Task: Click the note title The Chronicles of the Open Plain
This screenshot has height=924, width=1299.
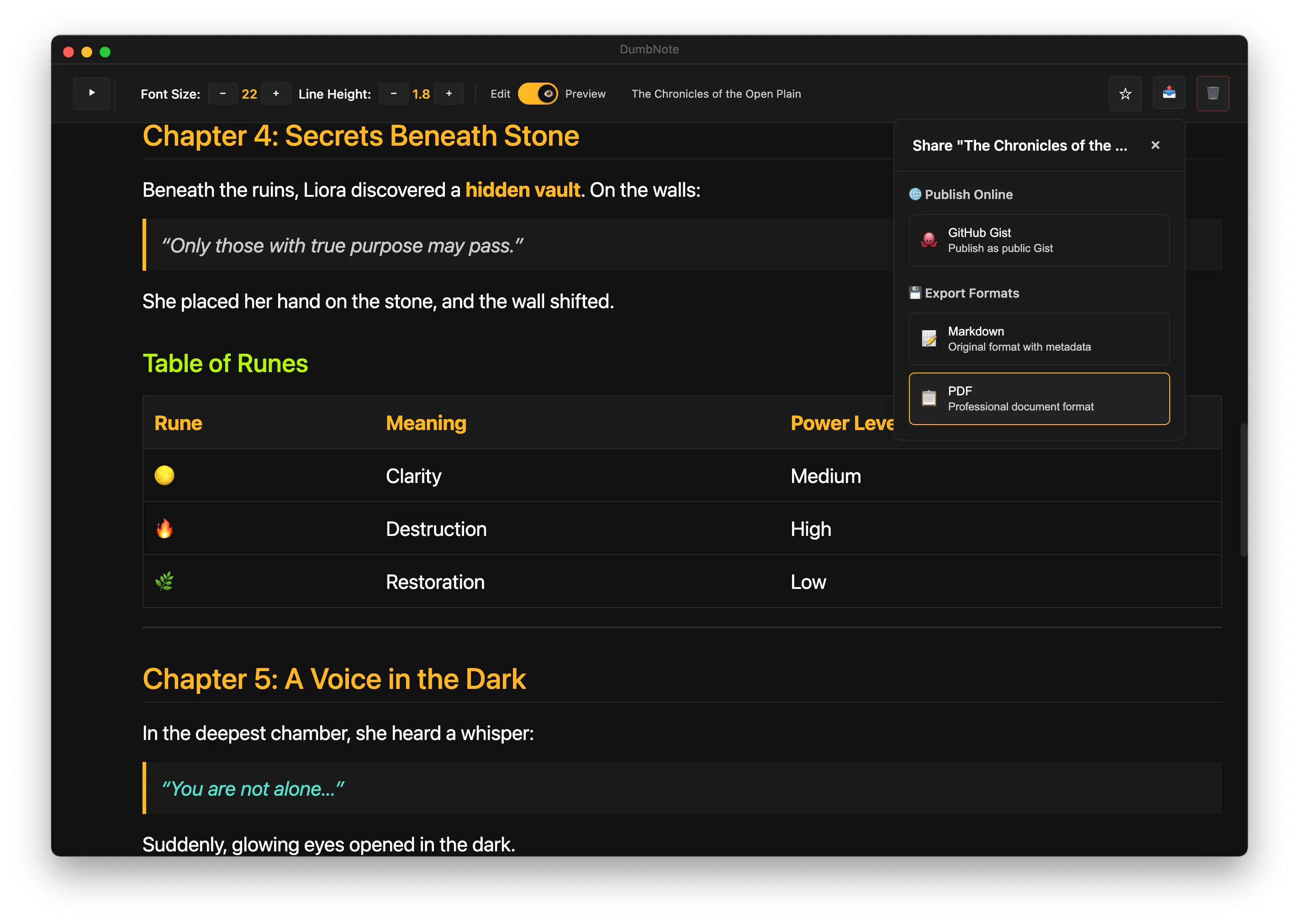Action: coord(716,94)
